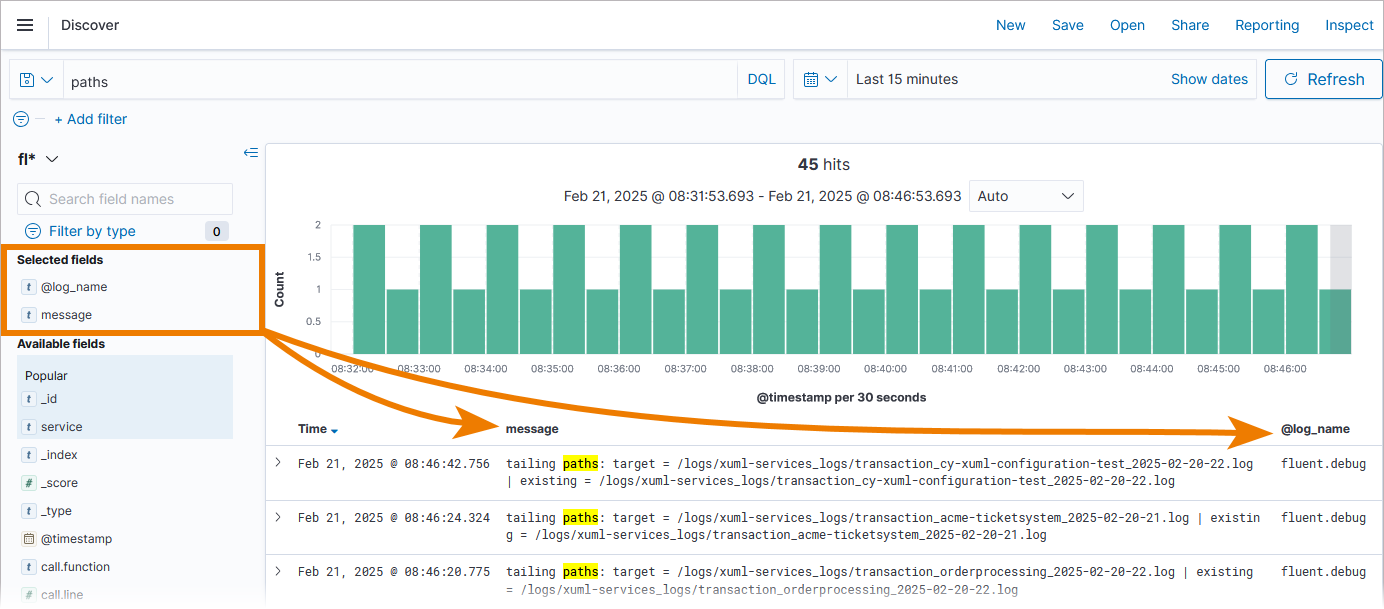Click the Refresh button
This screenshot has width=1384, height=609.
point(1324,79)
